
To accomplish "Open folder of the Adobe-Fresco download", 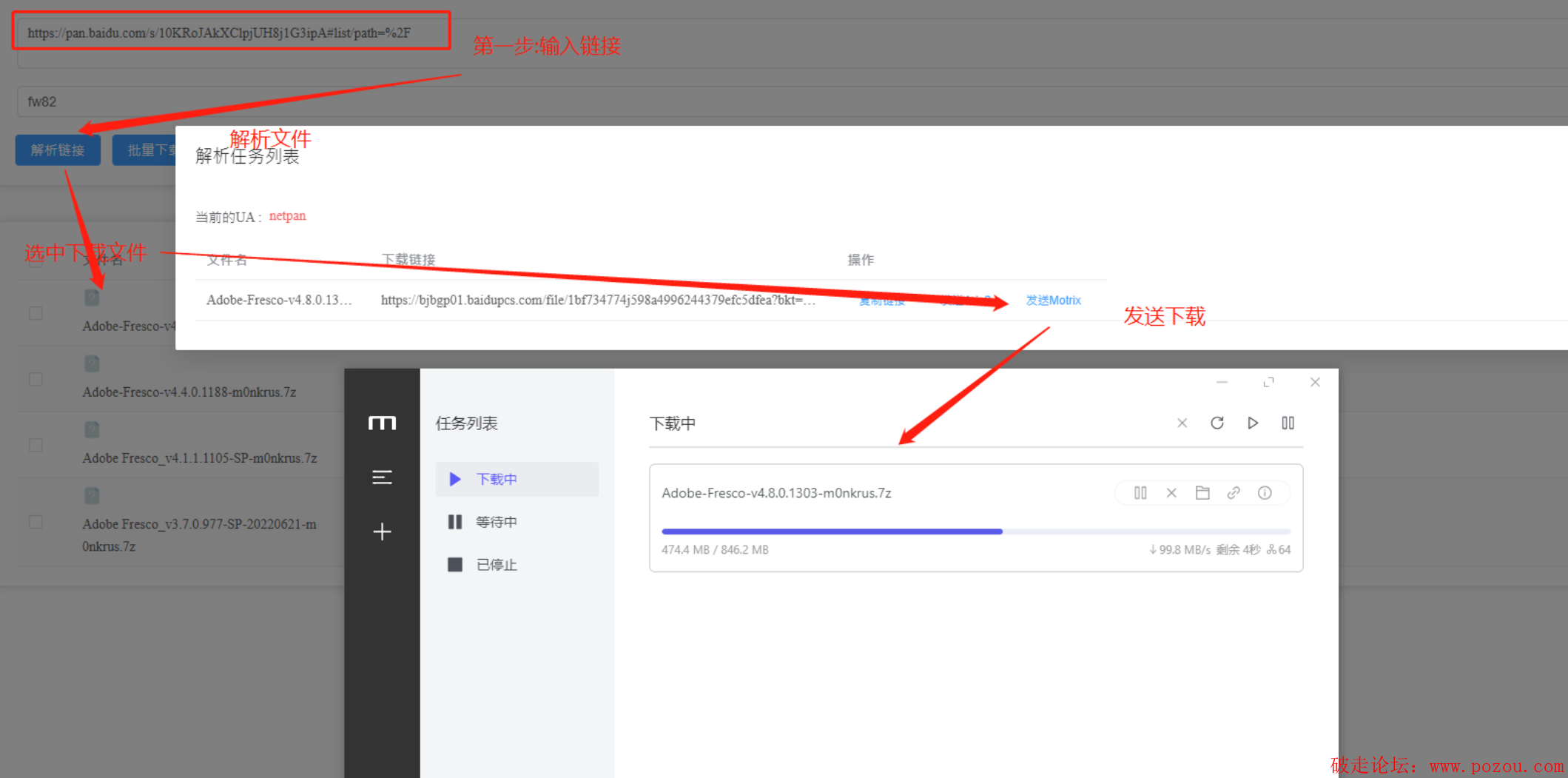I will 1202,493.
